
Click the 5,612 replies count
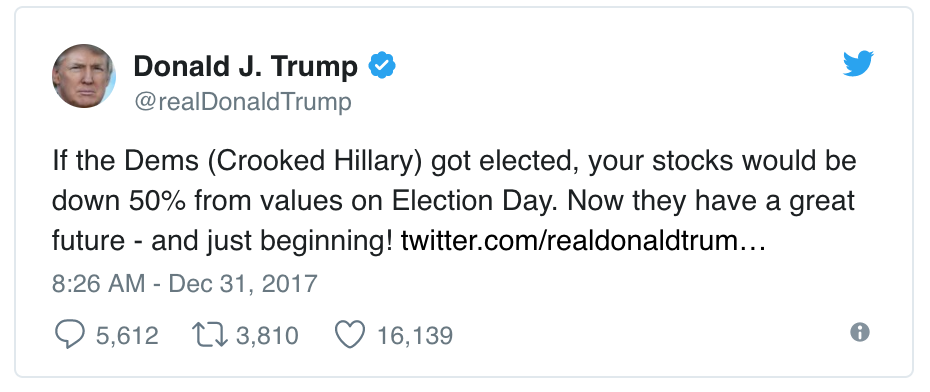(x=127, y=336)
